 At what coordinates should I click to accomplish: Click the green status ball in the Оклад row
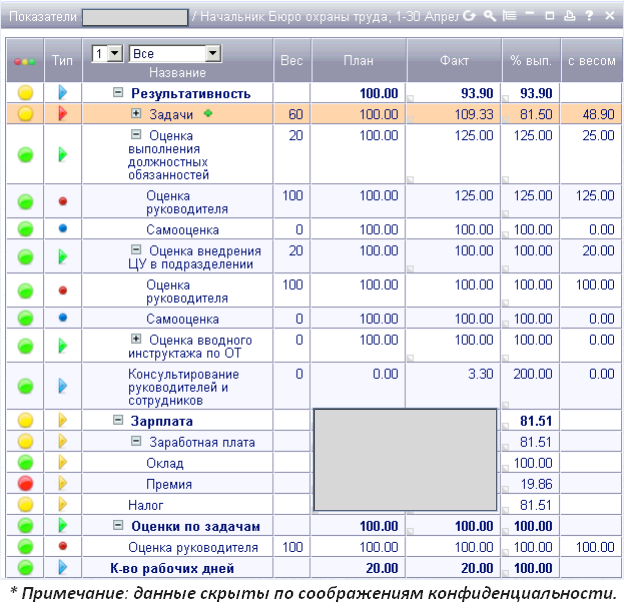pos(25,462)
